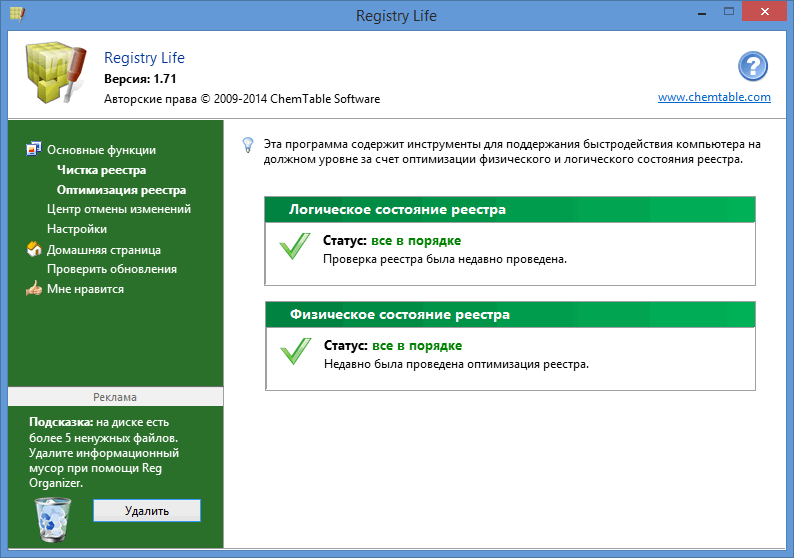The height and width of the screenshot is (558, 794).
Task: Click the program description paragraph
Action: [x=512, y=151]
